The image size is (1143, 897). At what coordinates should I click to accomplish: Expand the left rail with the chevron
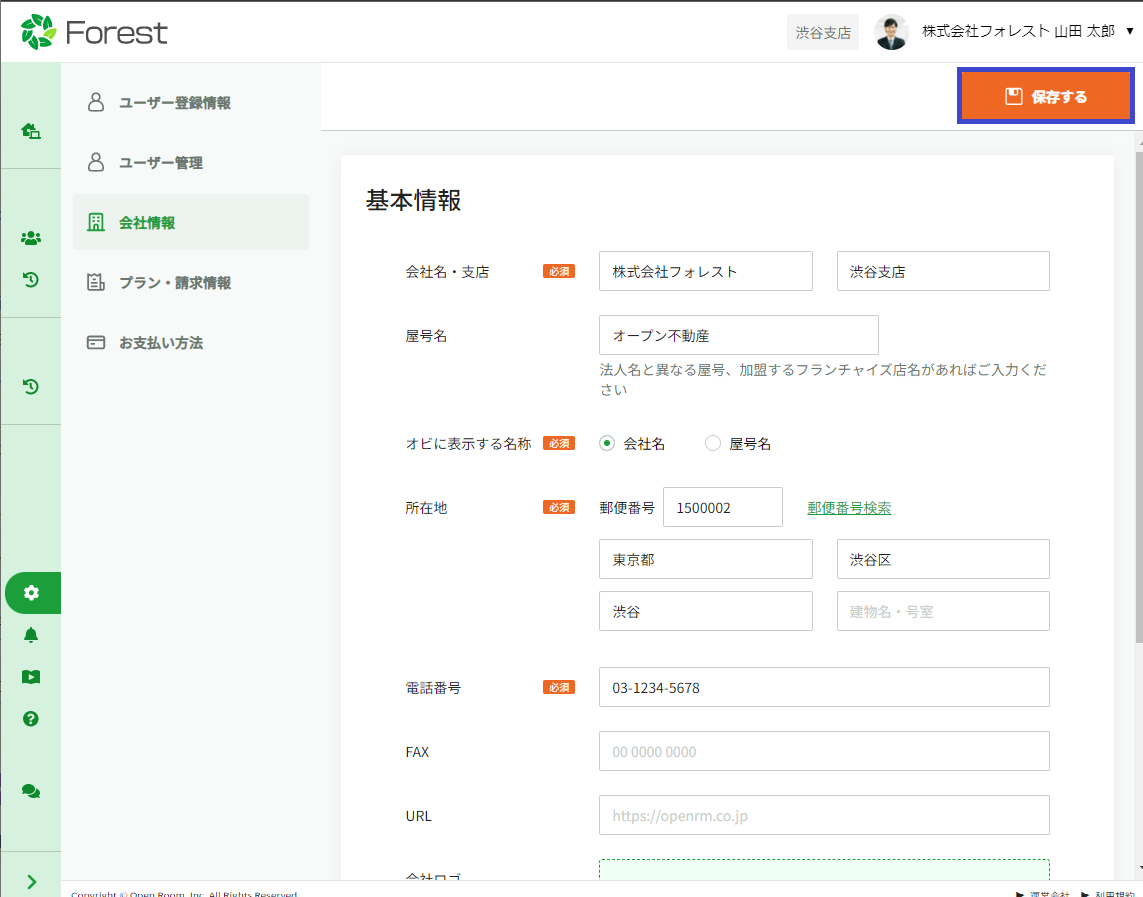click(31, 882)
